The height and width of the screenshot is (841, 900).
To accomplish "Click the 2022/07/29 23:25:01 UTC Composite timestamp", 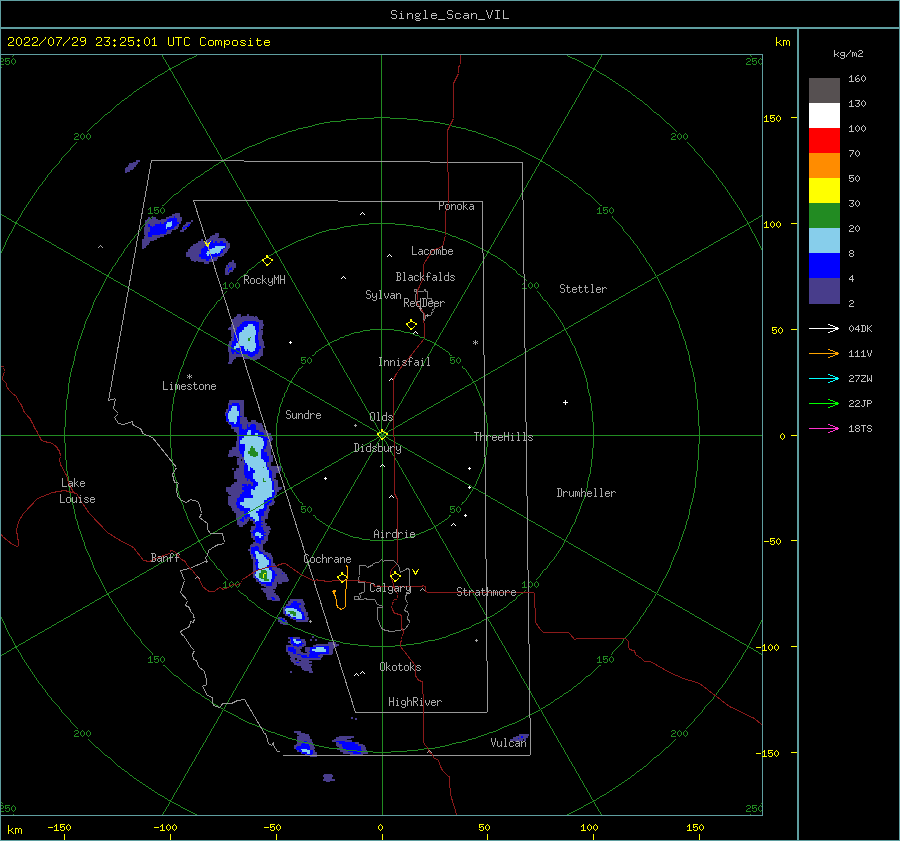I will click(138, 42).
